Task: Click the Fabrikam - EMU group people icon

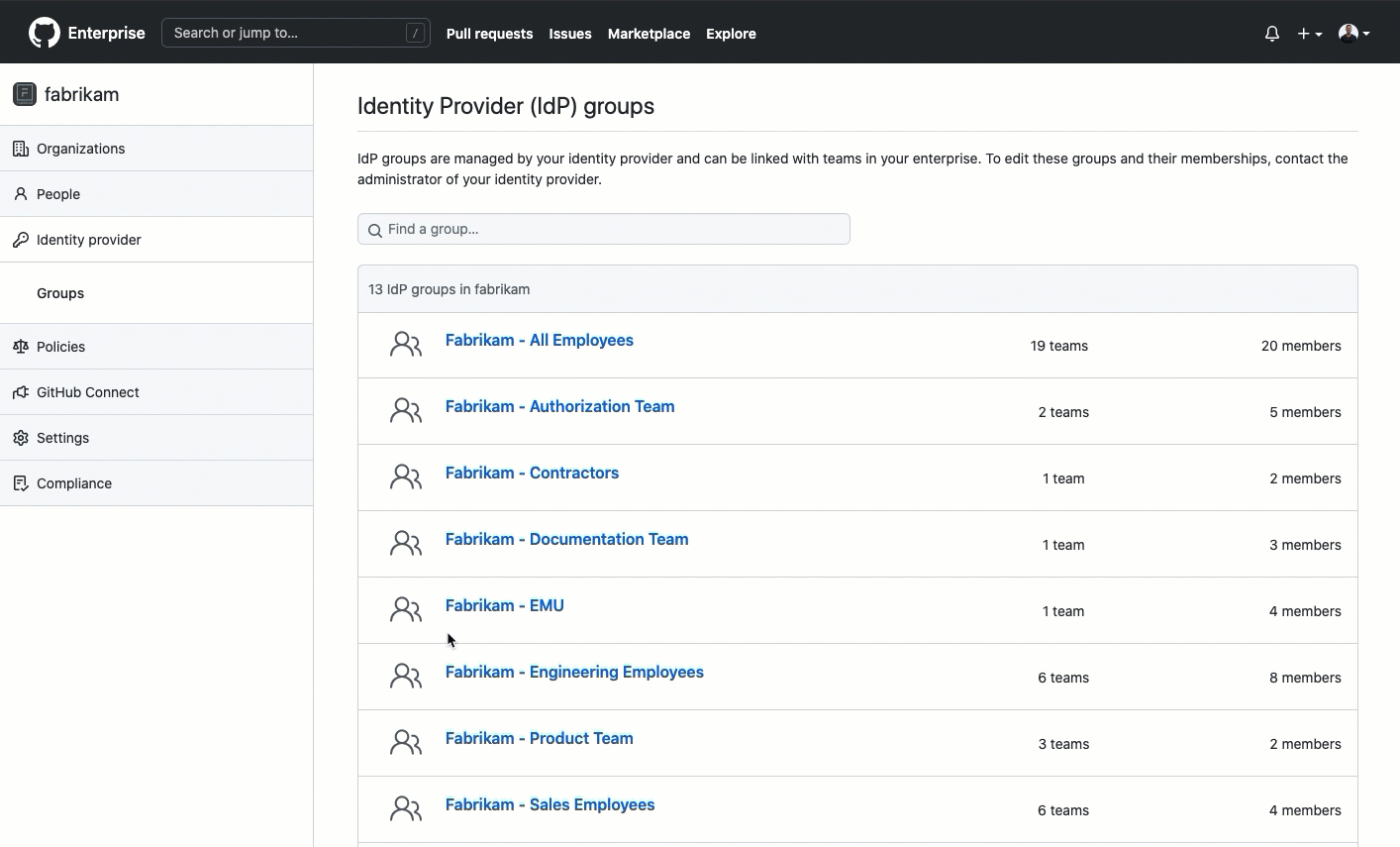Action: (x=405, y=609)
